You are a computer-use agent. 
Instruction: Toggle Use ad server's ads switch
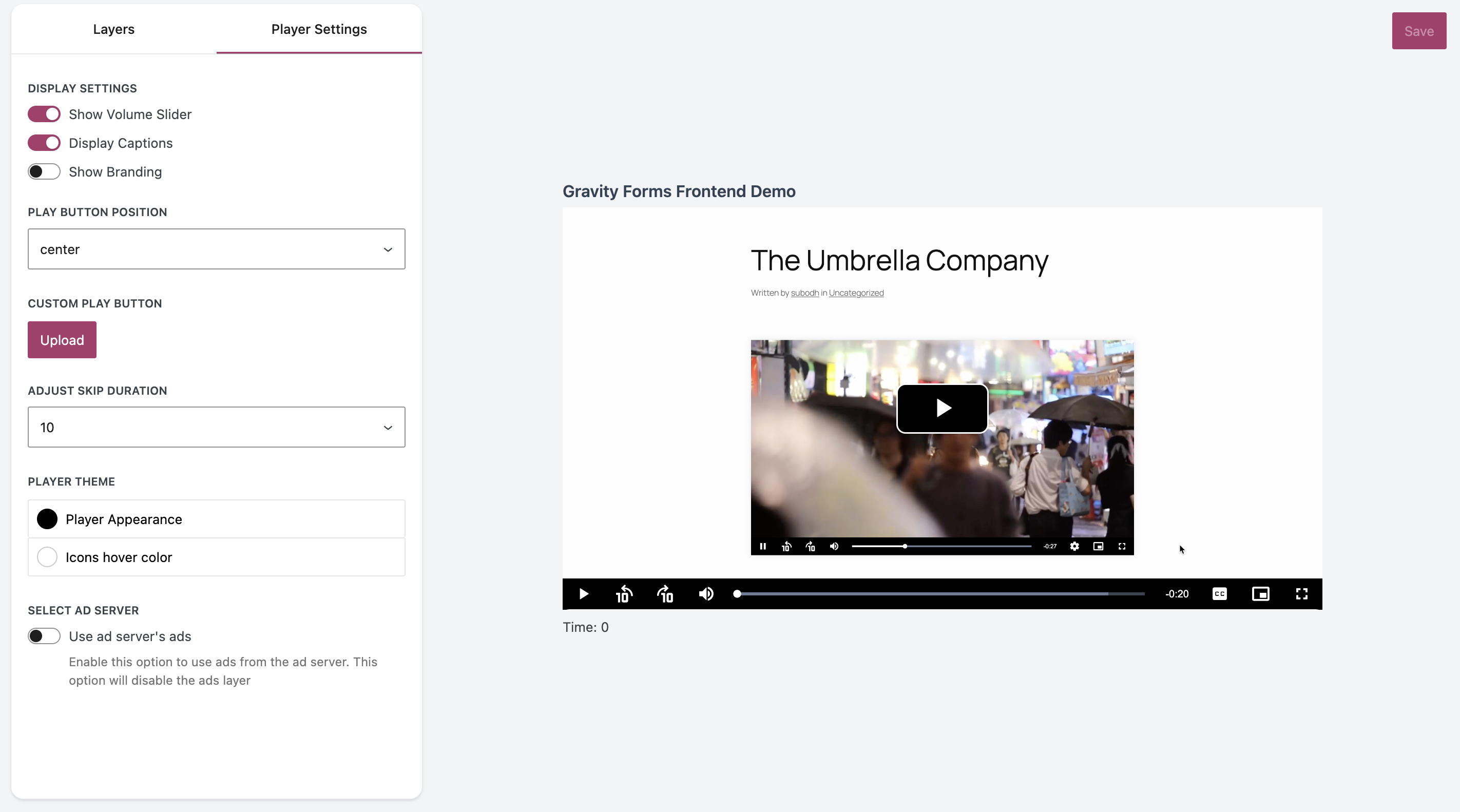[44, 636]
